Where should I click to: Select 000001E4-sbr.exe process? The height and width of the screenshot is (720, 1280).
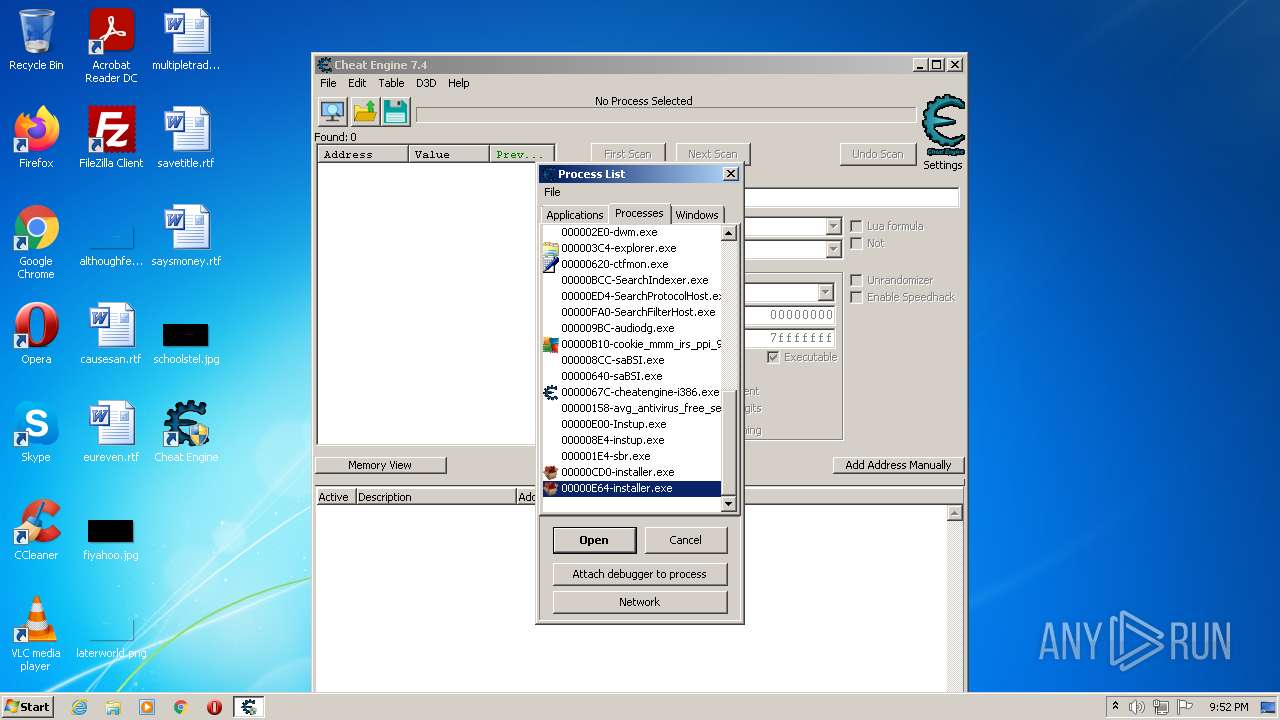pyautogui.click(x=631, y=456)
